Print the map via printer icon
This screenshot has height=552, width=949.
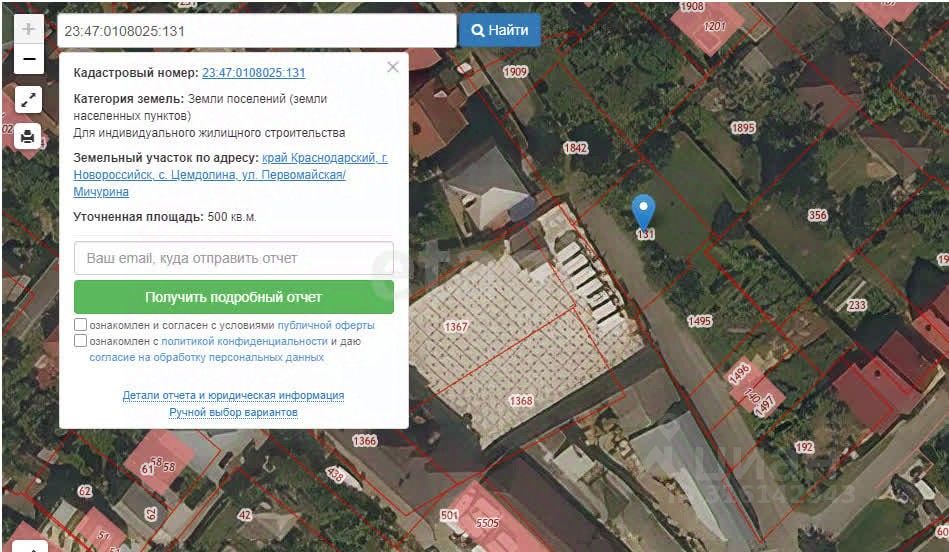click(28, 137)
